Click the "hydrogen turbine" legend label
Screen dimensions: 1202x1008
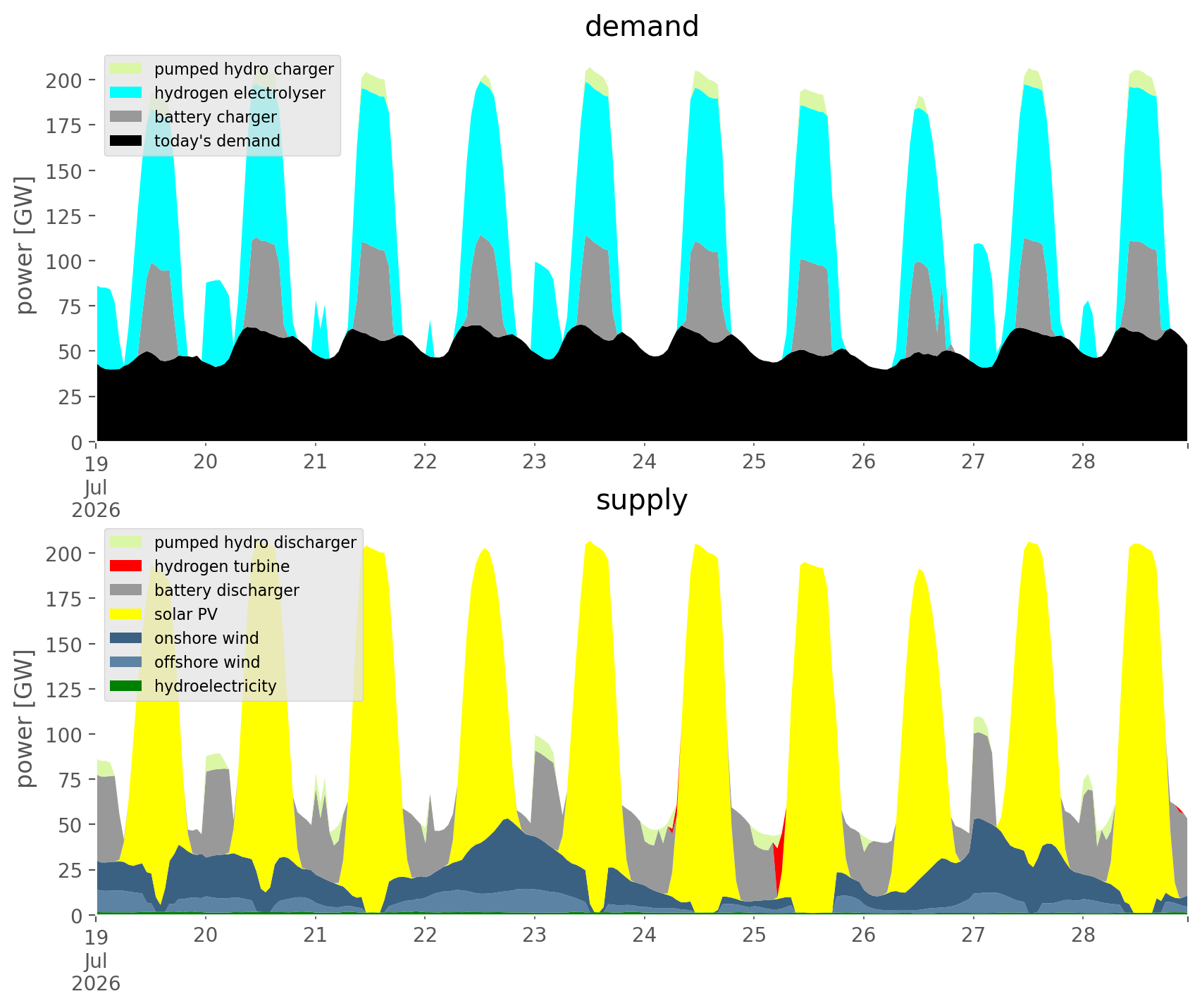(x=222, y=566)
